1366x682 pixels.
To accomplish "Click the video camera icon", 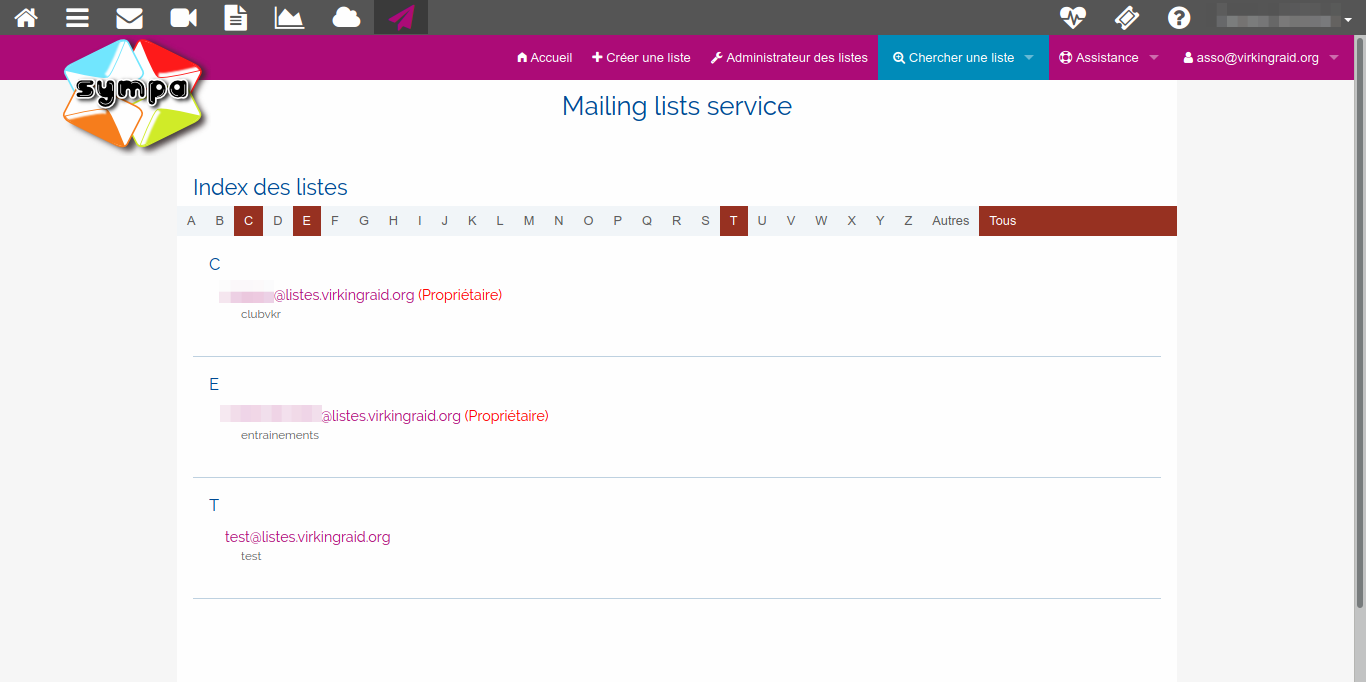I will coord(183,17).
